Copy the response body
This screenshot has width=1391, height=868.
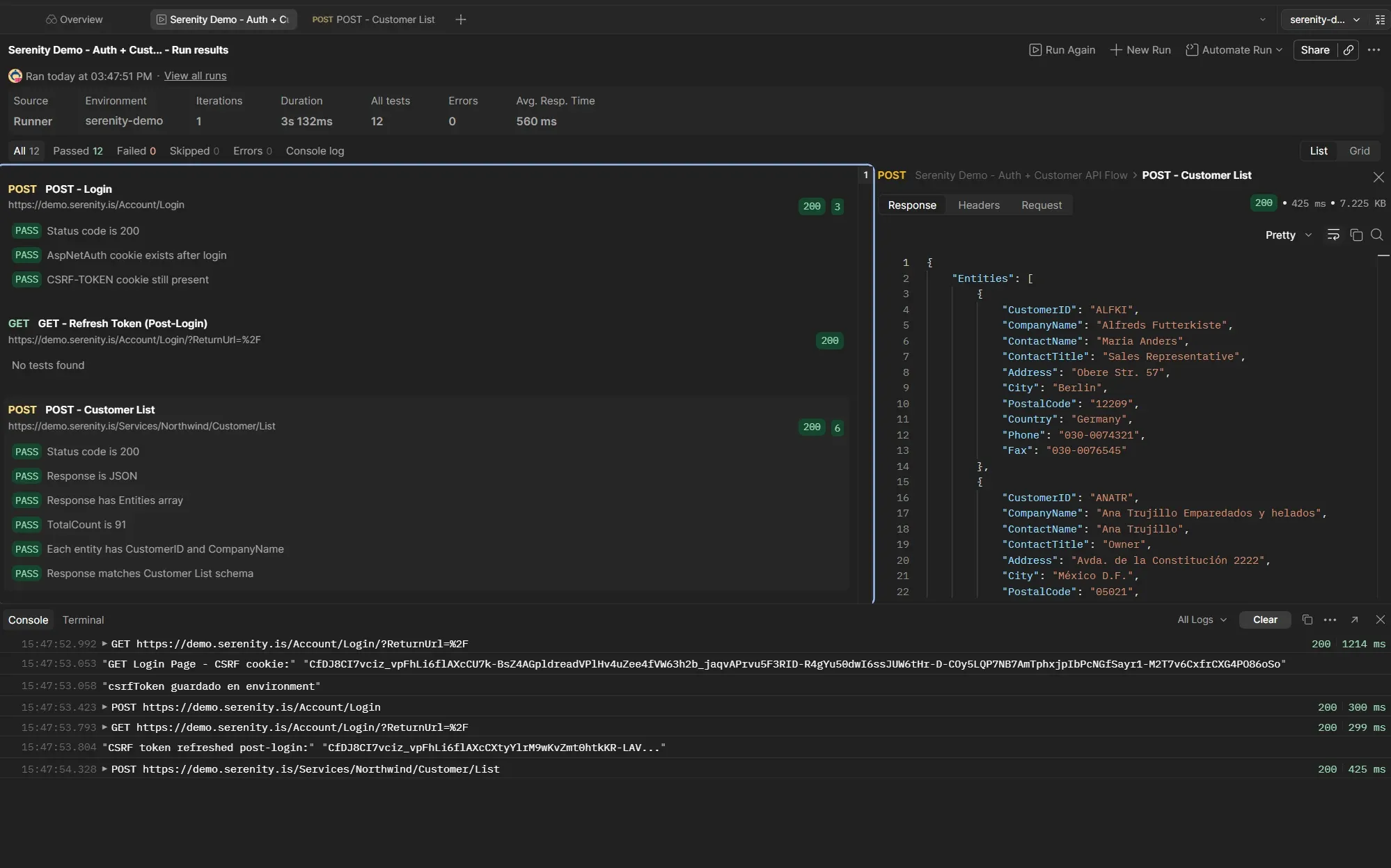(x=1355, y=235)
